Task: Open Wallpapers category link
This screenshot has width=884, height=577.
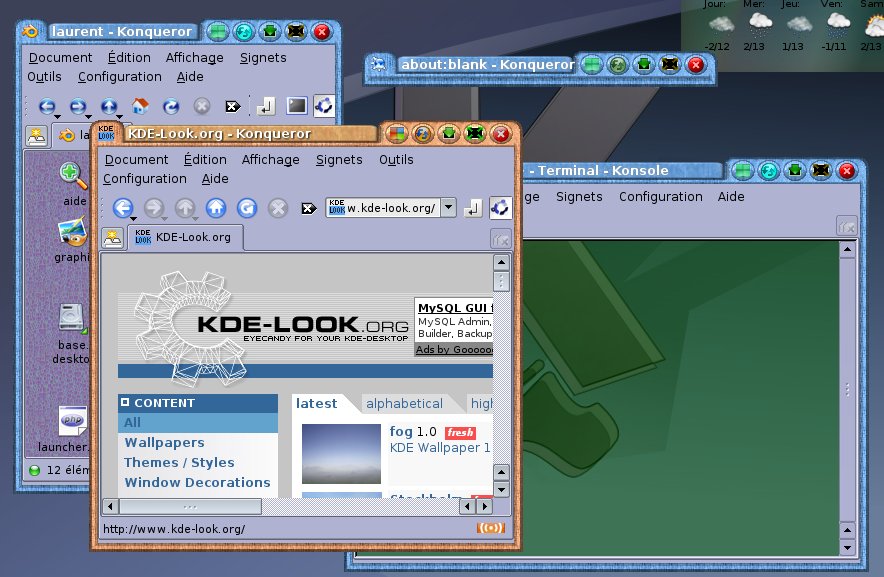Action: (165, 443)
